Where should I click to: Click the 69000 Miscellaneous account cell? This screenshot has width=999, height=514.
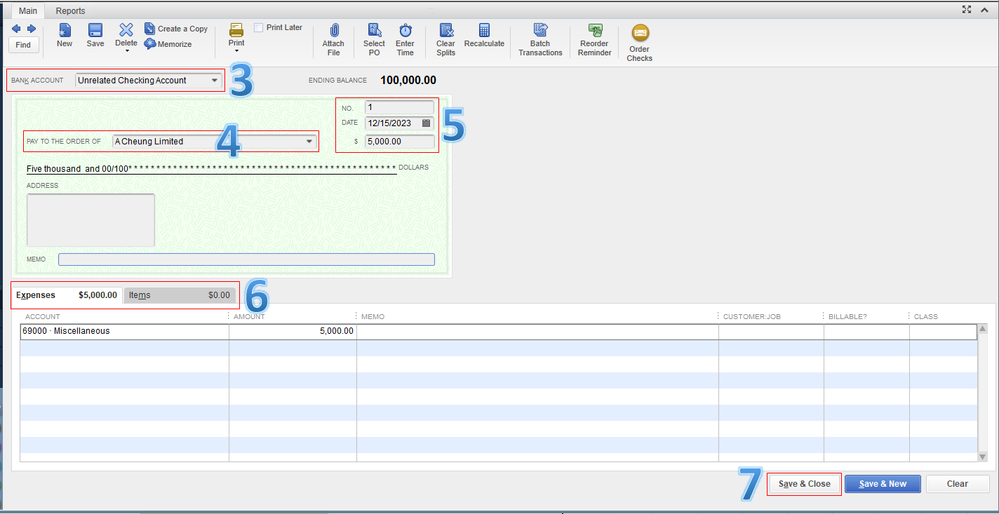pyautogui.click(x=124, y=331)
